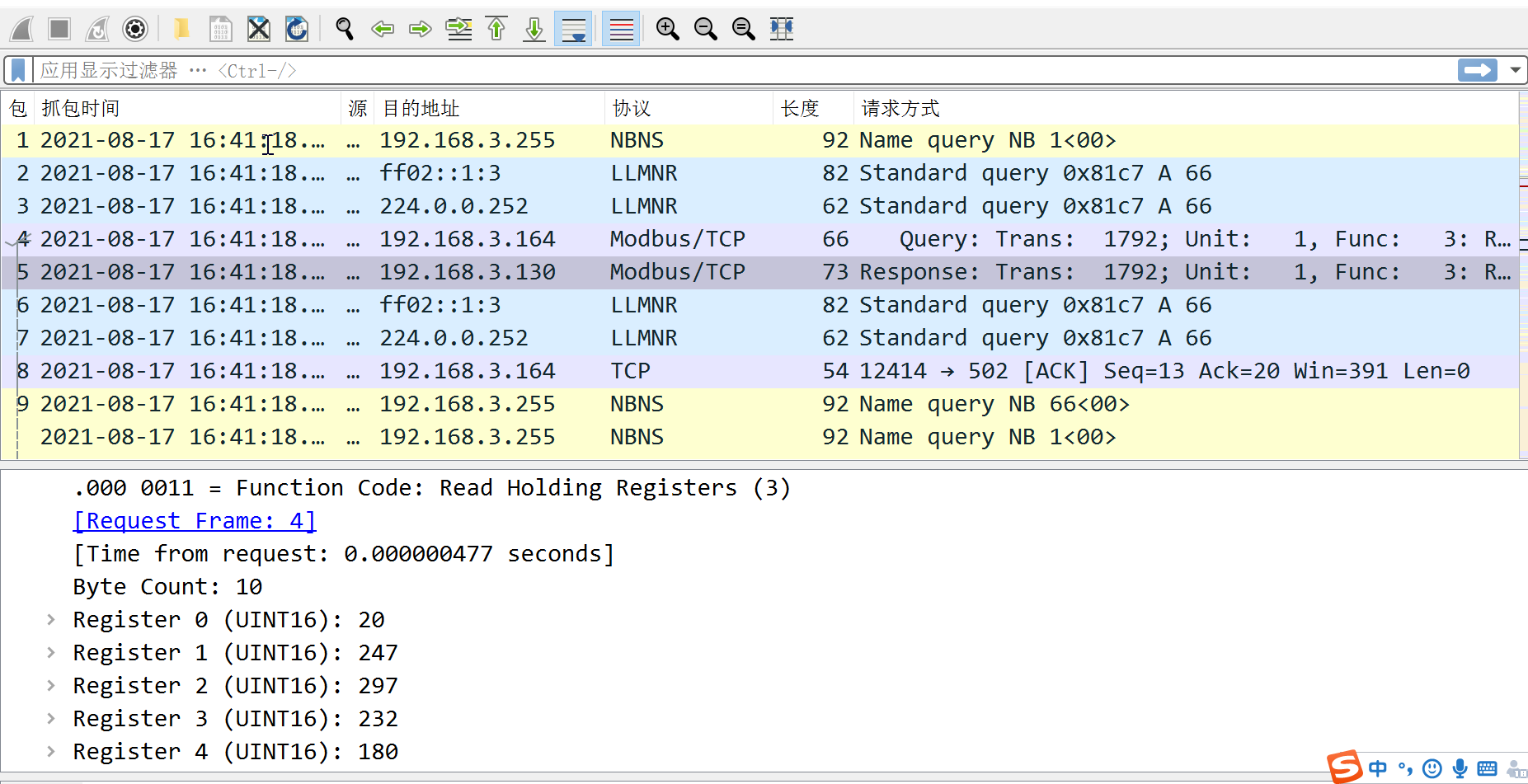The image size is (1528, 784).
Task: Select Time from request detail line
Action: 344,554
